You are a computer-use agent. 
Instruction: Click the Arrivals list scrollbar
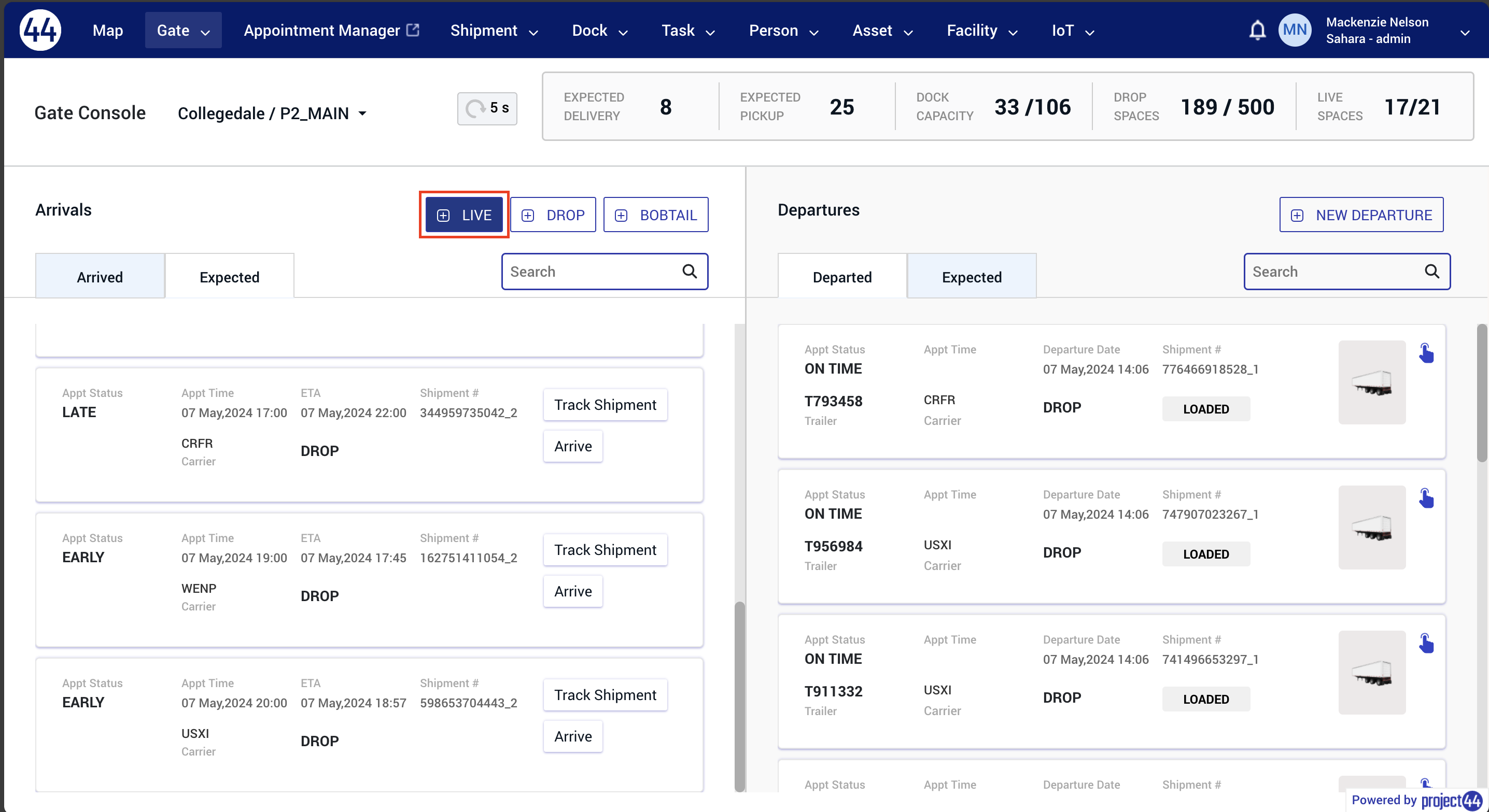click(x=739, y=696)
